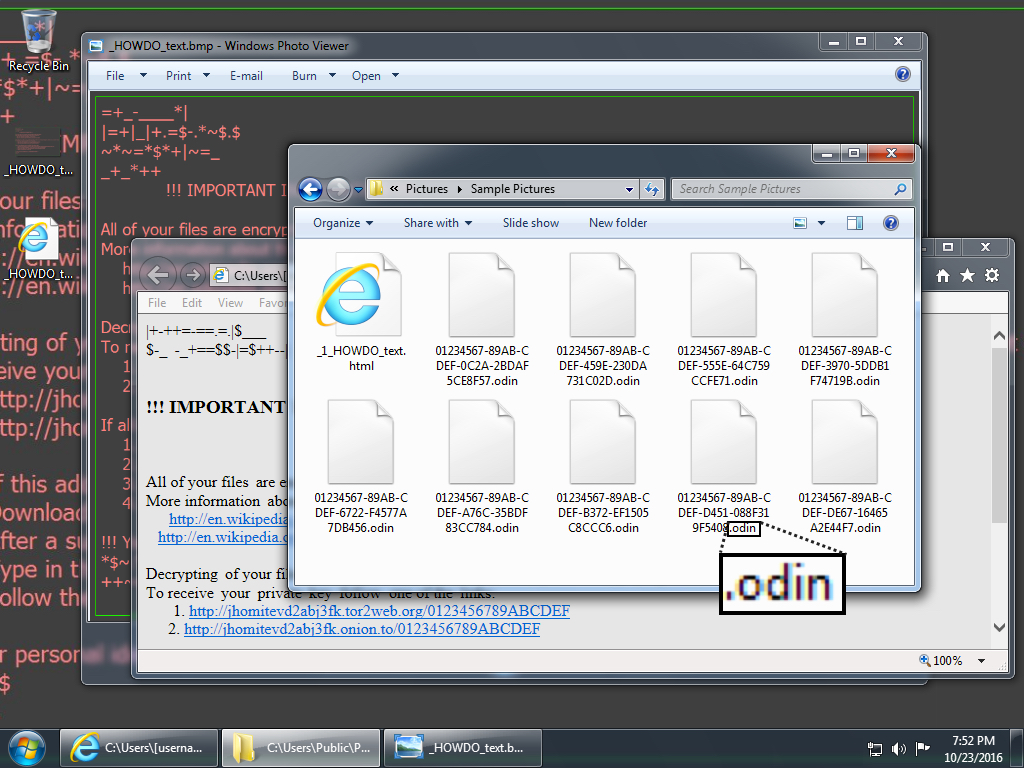The height and width of the screenshot is (768, 1024).
Task: Click the scroll up arrow in IE
Action: [x=999, y=336]
